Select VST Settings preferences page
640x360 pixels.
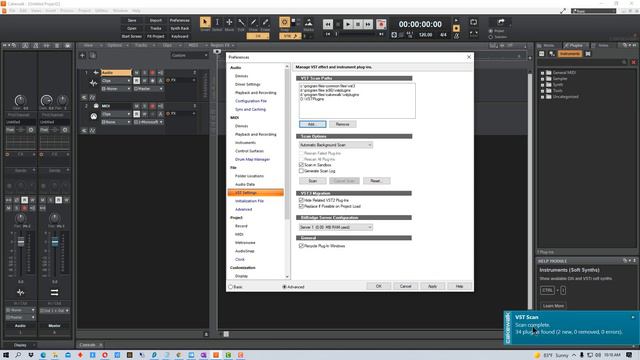click(x=256, y=193)
